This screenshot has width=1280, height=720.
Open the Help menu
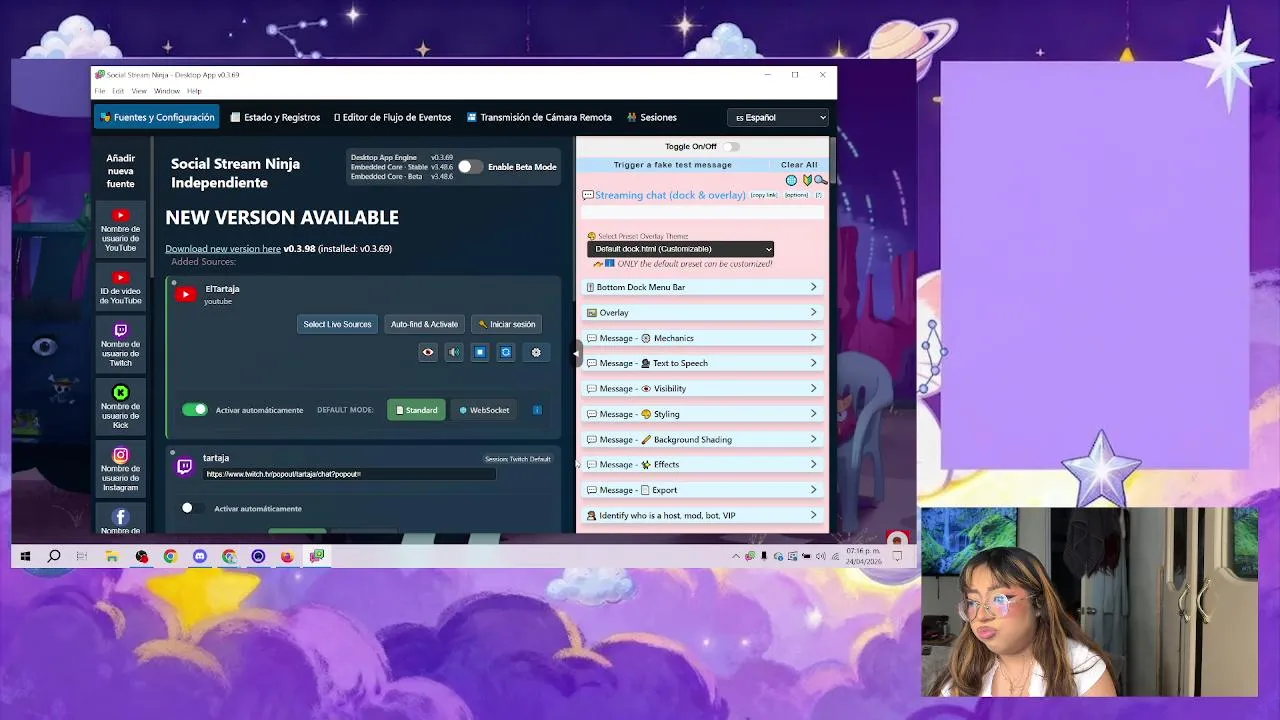(x=194, y=91)
